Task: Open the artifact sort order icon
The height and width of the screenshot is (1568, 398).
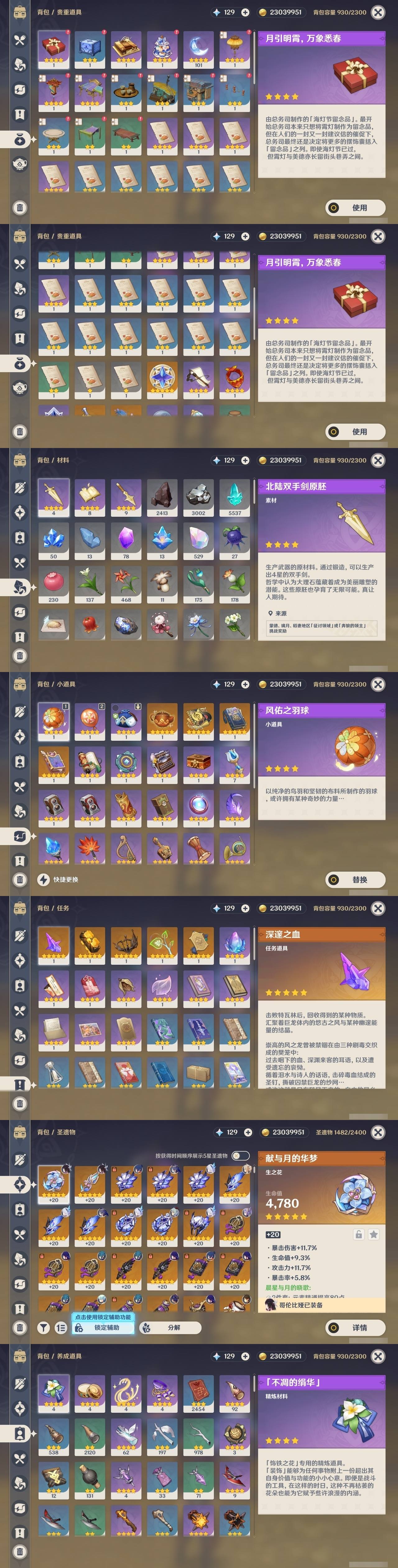Action: click(61, 1328)
